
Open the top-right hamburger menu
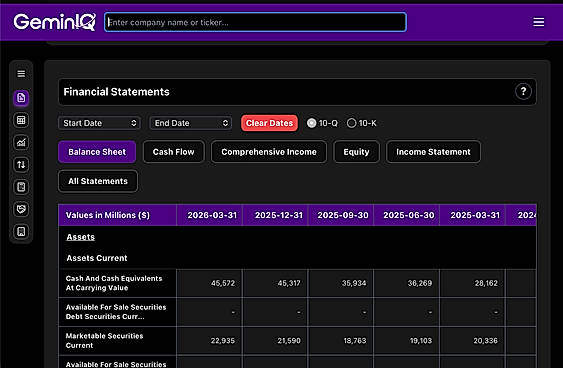pyautogui.click(x=538, y=22)
